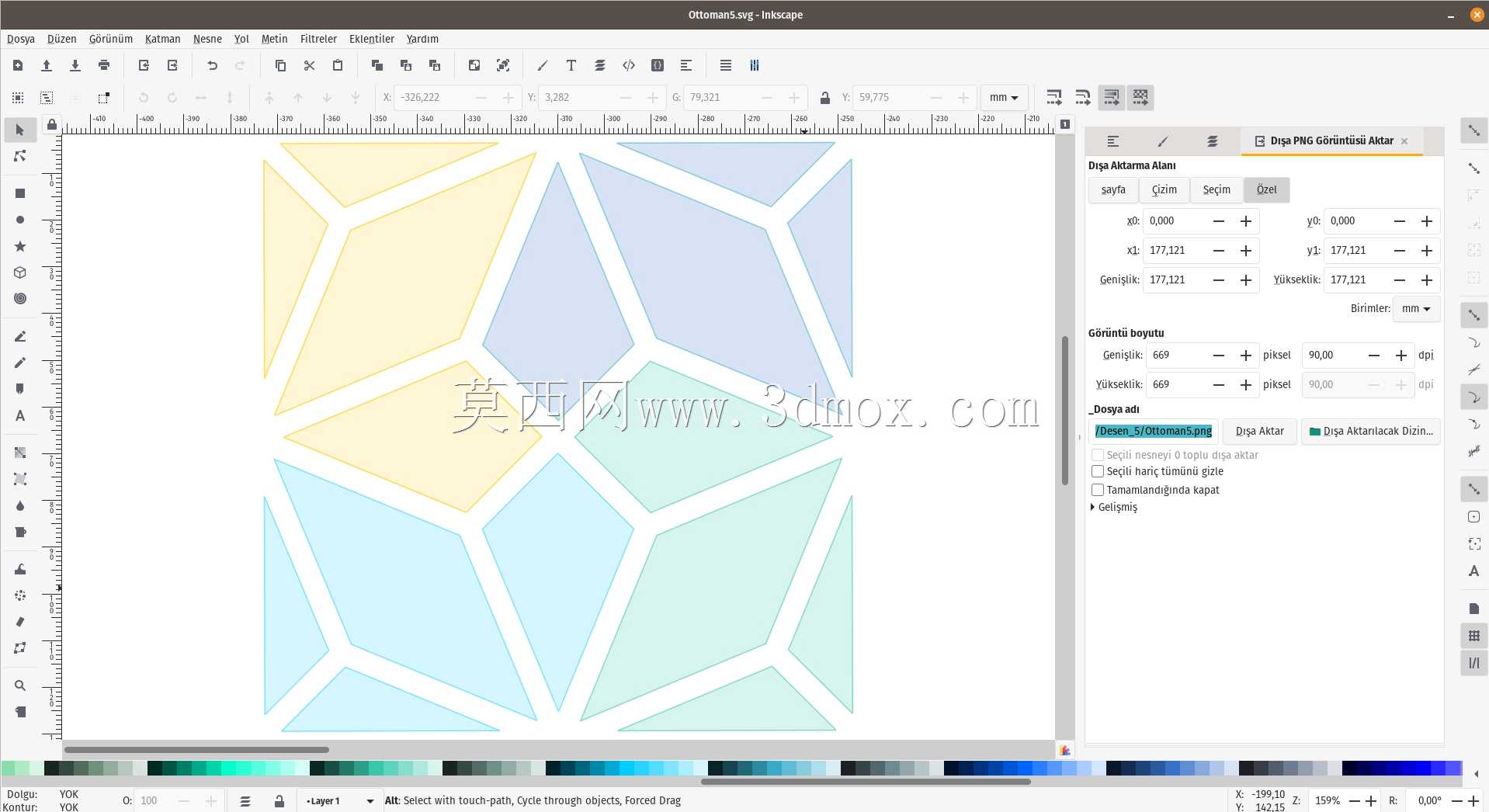The height and width of the screenshot is (812, 1489).
Task: Toggle the lock above vertical ruler
Action: pyautogui.click(x=51, y=124)
